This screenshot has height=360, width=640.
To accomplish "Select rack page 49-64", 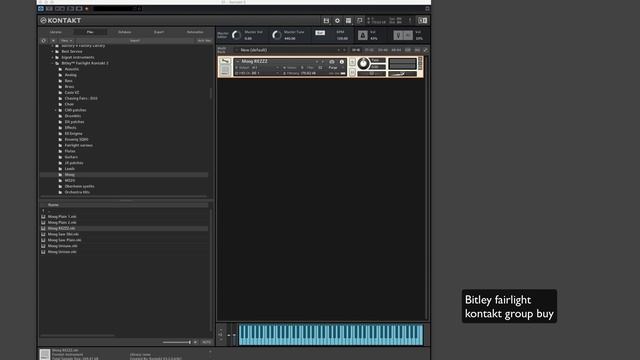I will (x=396, y=50).
